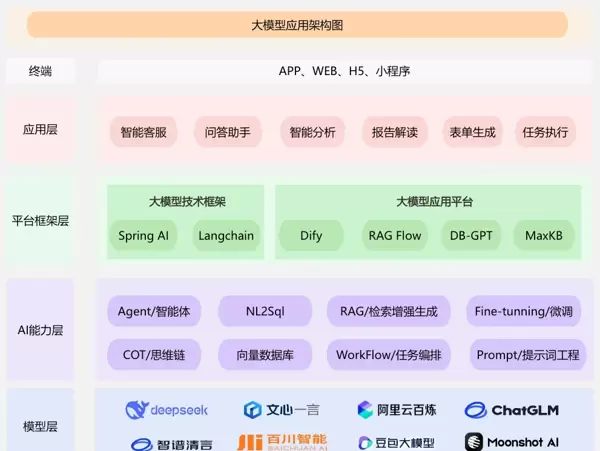The width and height of the screenshot is (600, 451).
Task: Click the 向量数据库 capability box
Action: [x=265, y=354]
